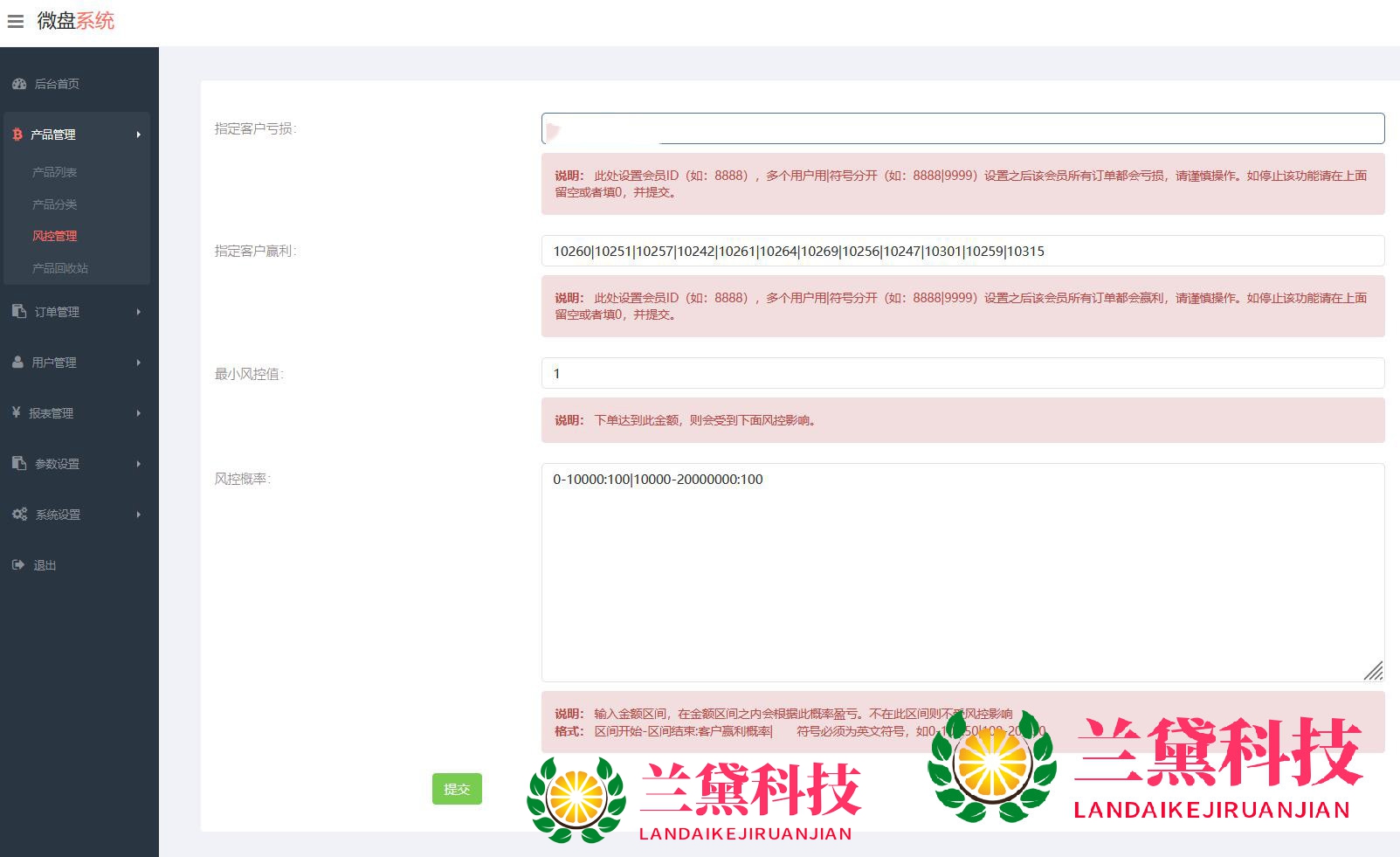Collapse the 产品管理 menu arrow
This screenshot has width=1400, height=857.
[138, 135]
